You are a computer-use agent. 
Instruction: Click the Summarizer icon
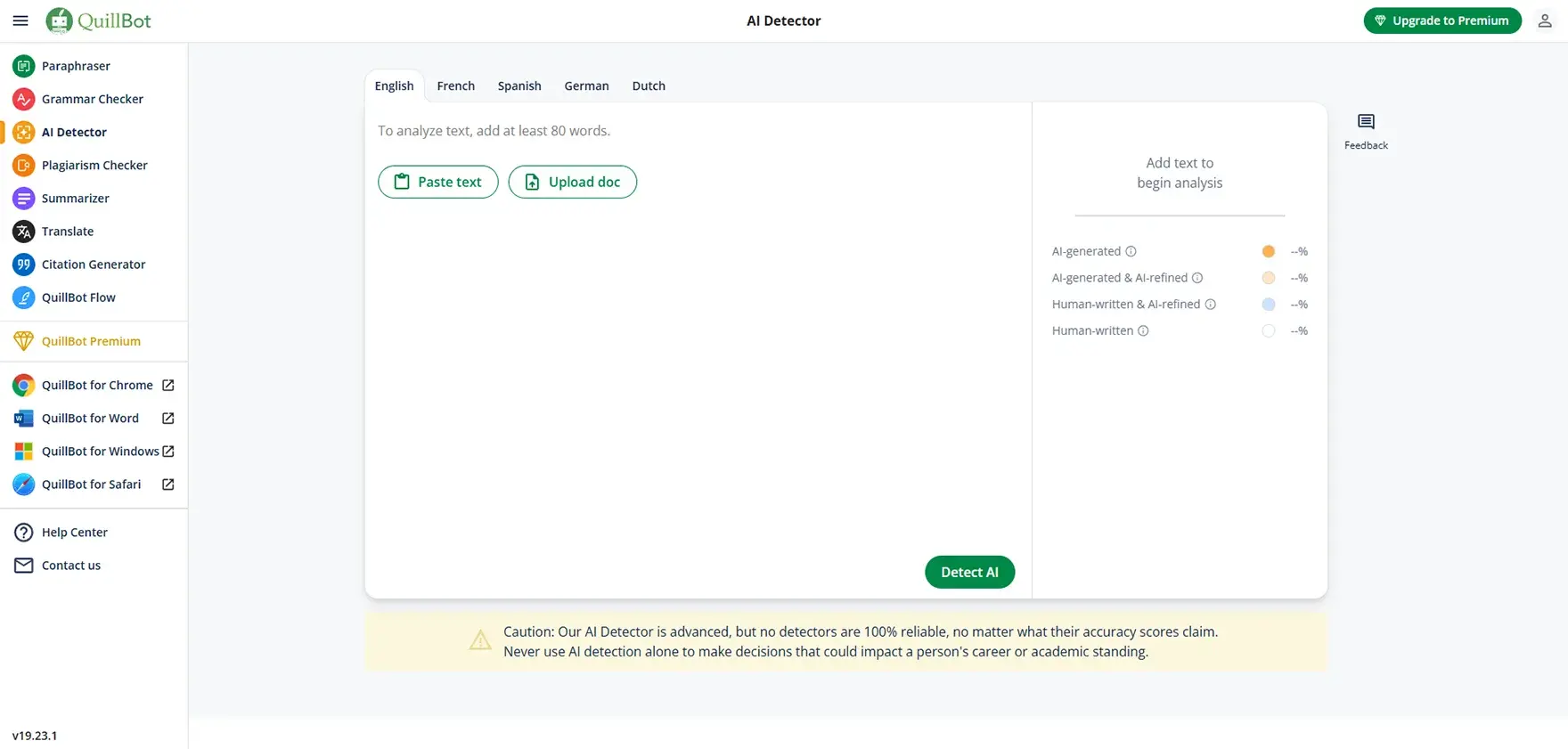pos(24,198)
